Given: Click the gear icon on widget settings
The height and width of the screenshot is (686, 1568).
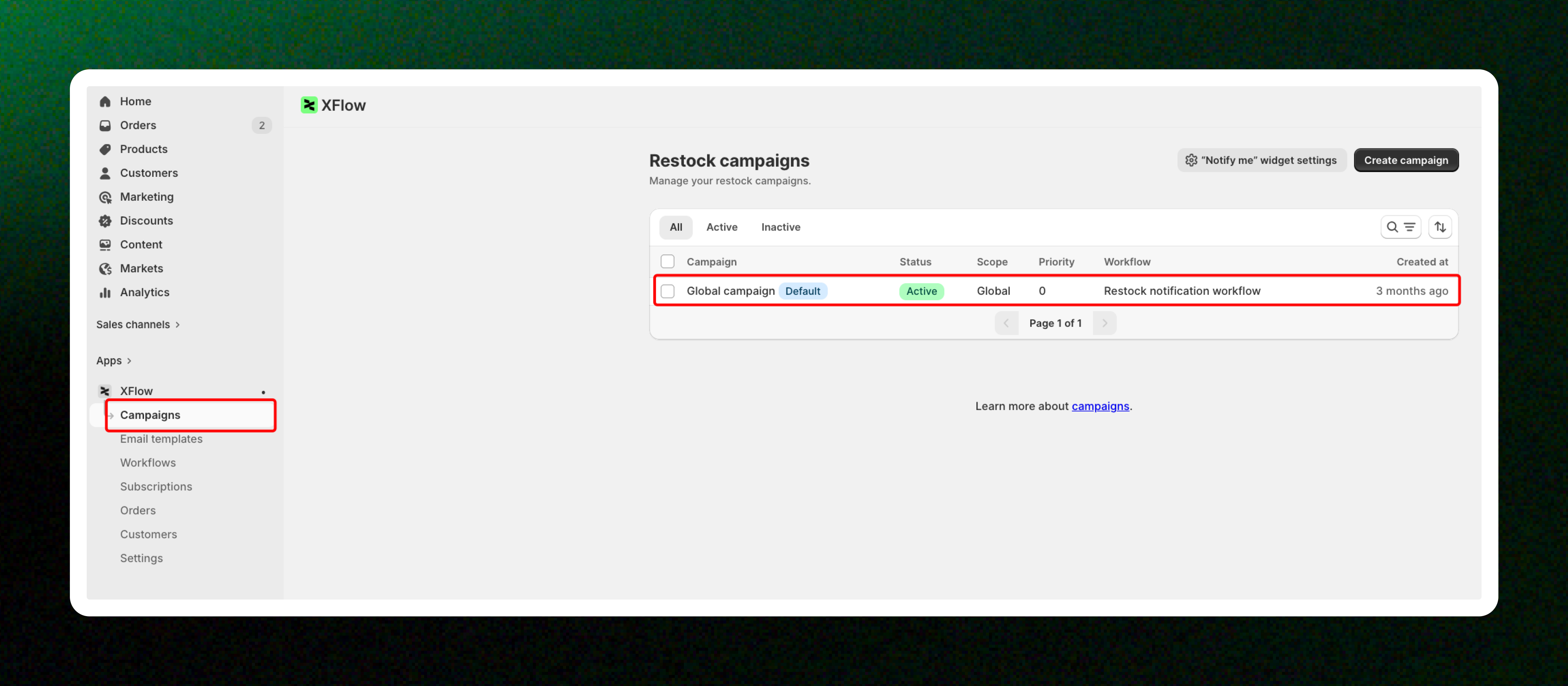Looking at the screenshot, I should coord(1191,160).
